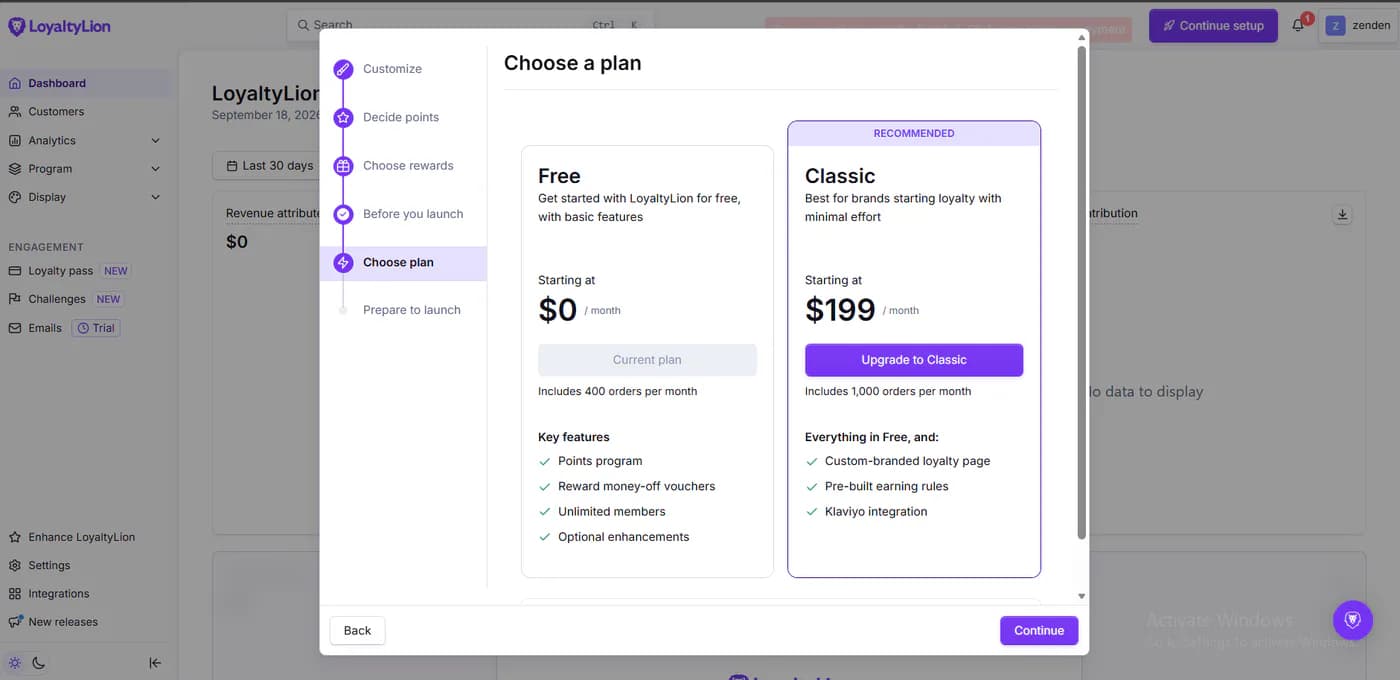Viewport: 1400px width, 680px height.
Task: Click the New releases megaphone icon
Action: (x=15, y=621)
